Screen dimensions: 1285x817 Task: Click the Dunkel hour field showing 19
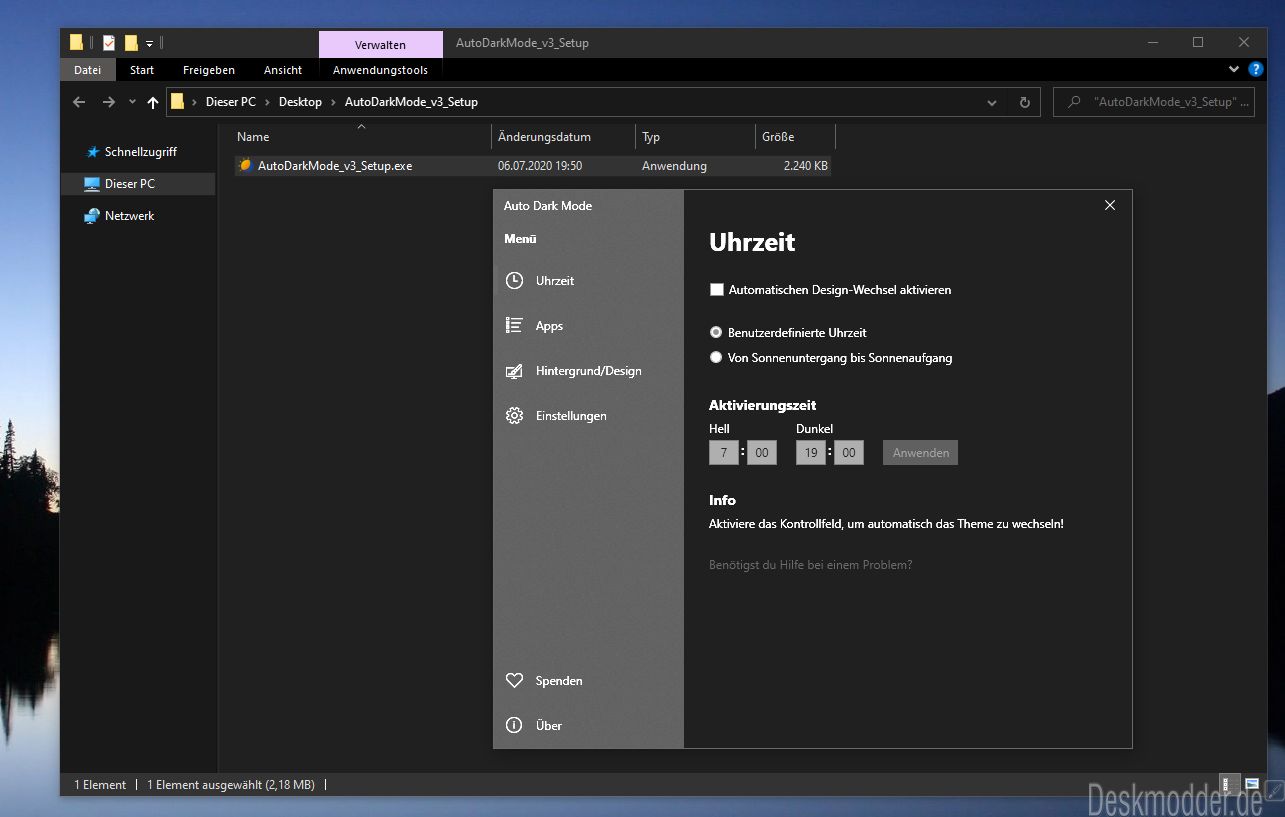click(811, 453)
